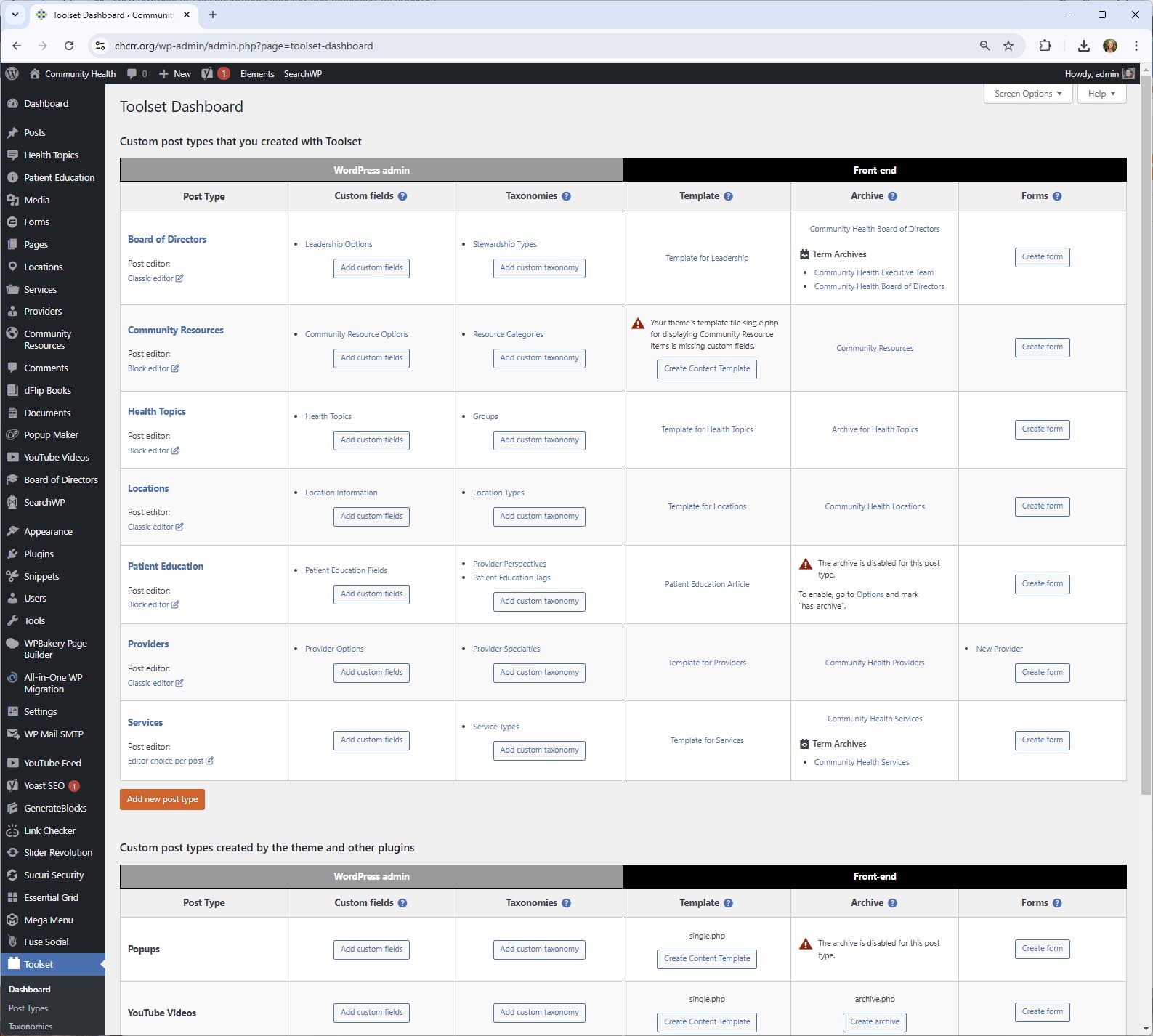Click external-link icon beside Services Editor choice per post
This screenshot has width=1153, height=1036.
point(209,761)
